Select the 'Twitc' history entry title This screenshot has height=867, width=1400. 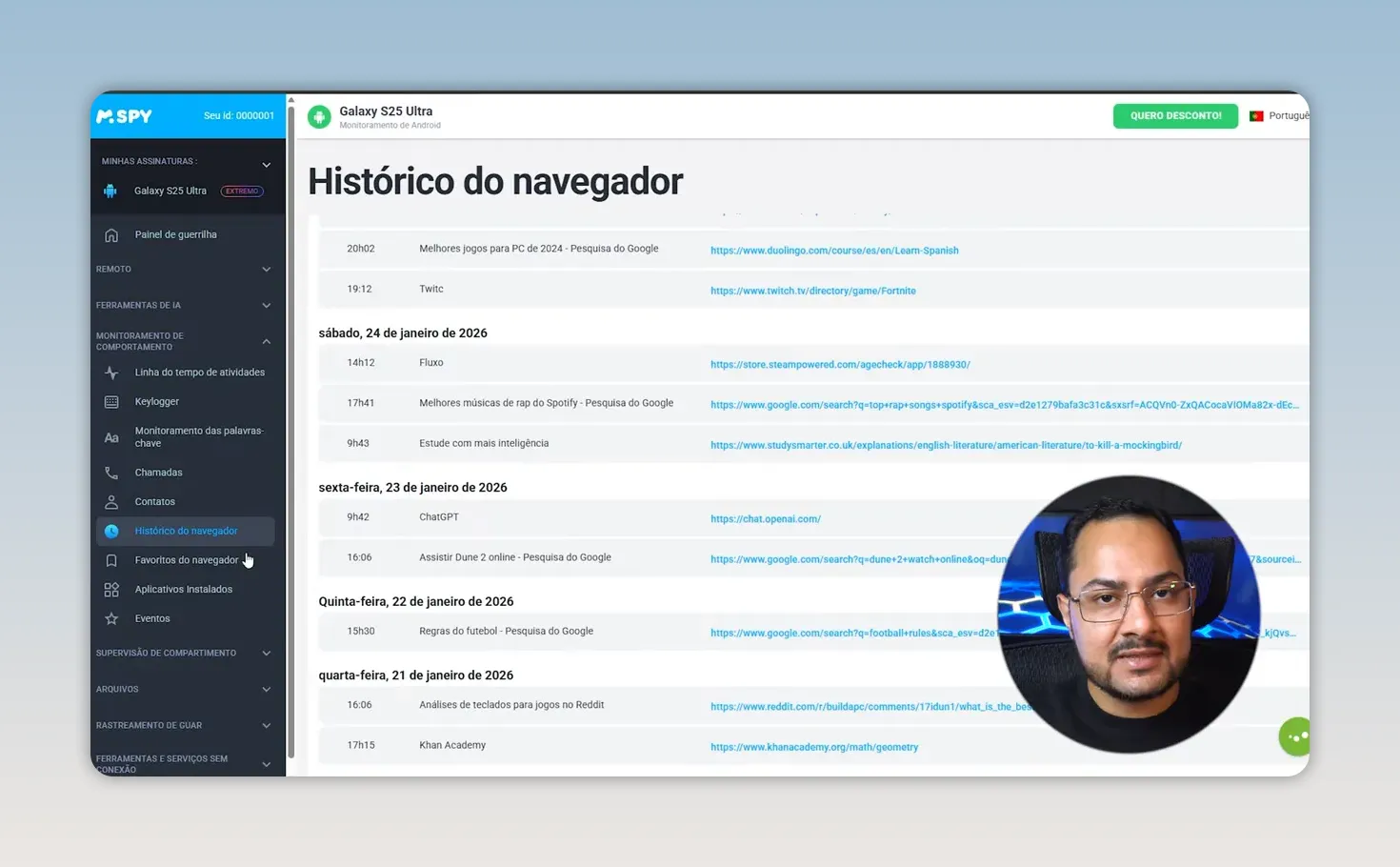click(x=431, y=289)
